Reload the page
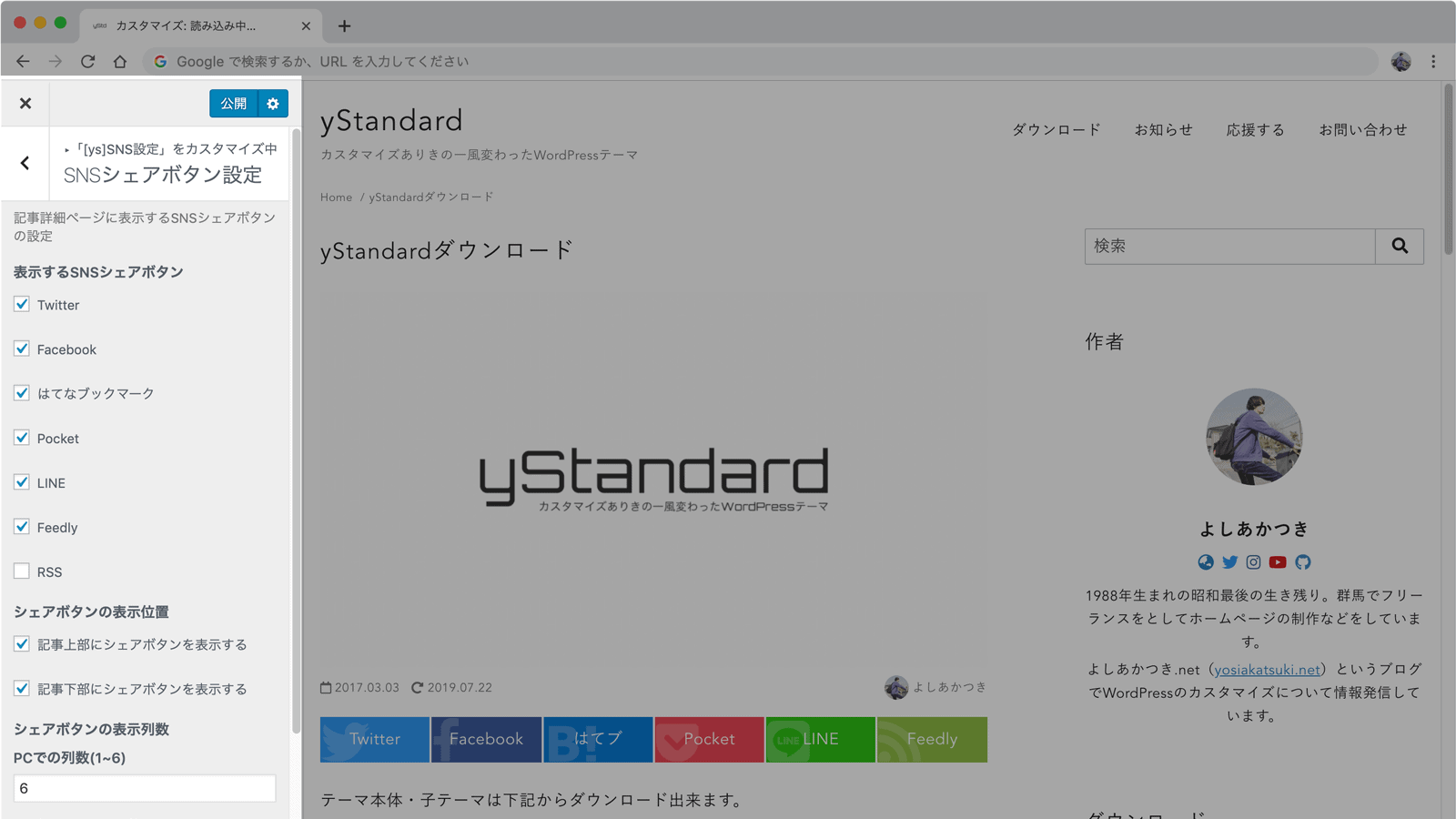Viewport: 1456px width, 819px height. point(87,61)
